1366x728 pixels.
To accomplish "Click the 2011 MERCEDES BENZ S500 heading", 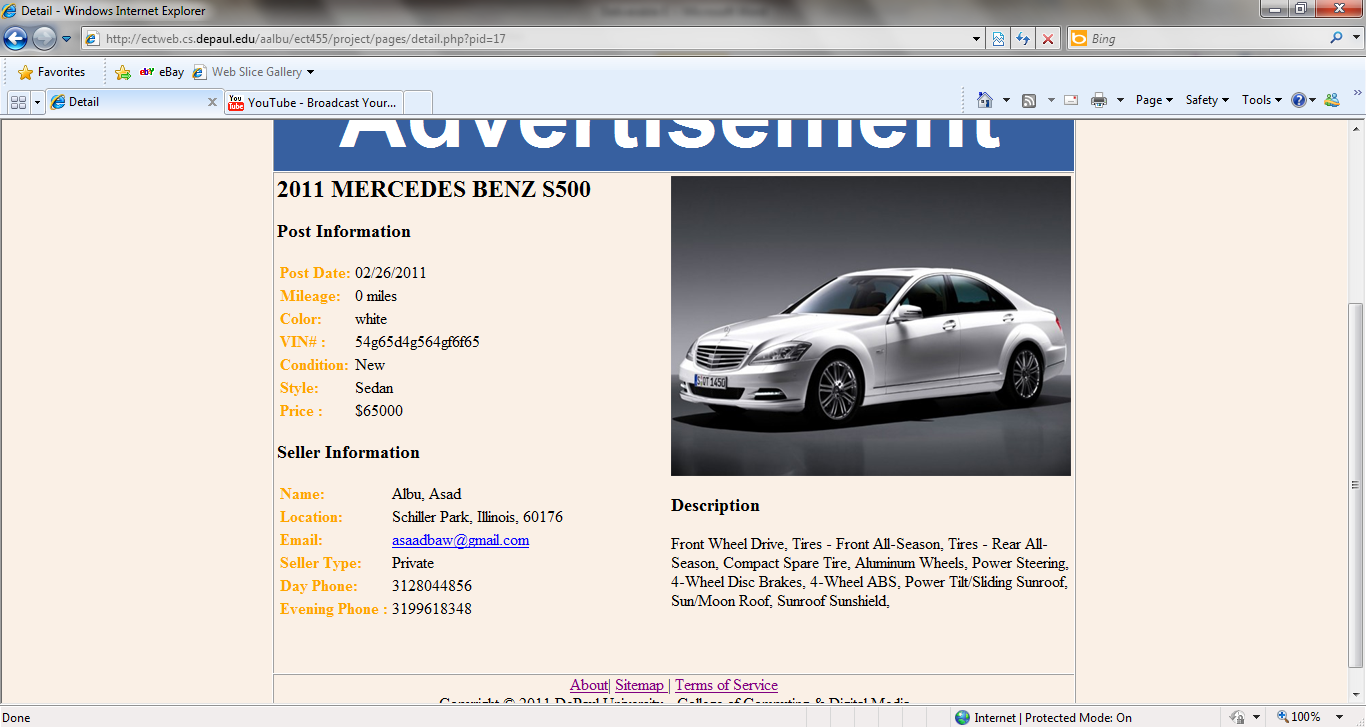I will pyautogui.click(x=434, y=189).
